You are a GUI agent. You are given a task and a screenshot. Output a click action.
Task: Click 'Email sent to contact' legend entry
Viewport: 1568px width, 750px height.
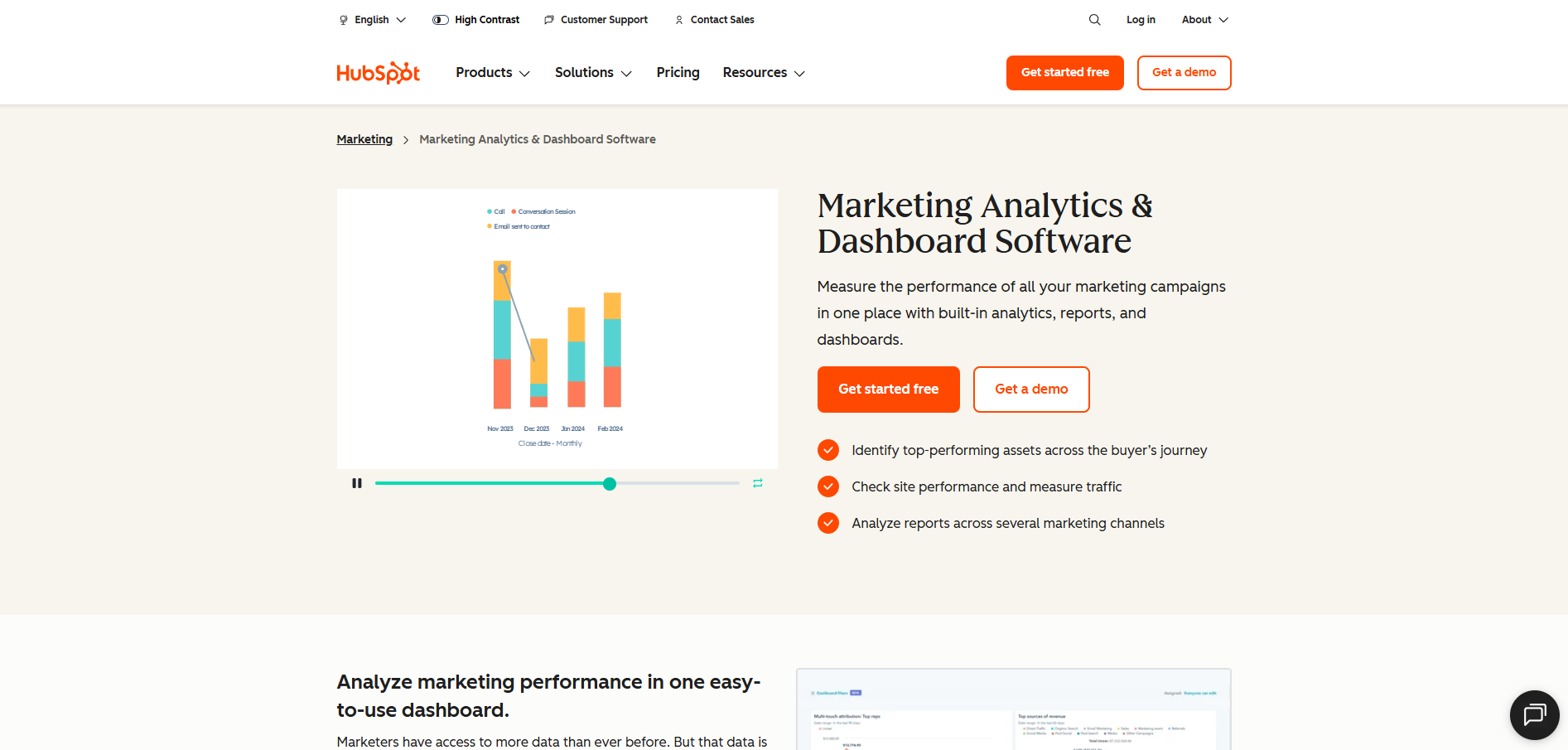pyautogui.click(x=519, y=226)
